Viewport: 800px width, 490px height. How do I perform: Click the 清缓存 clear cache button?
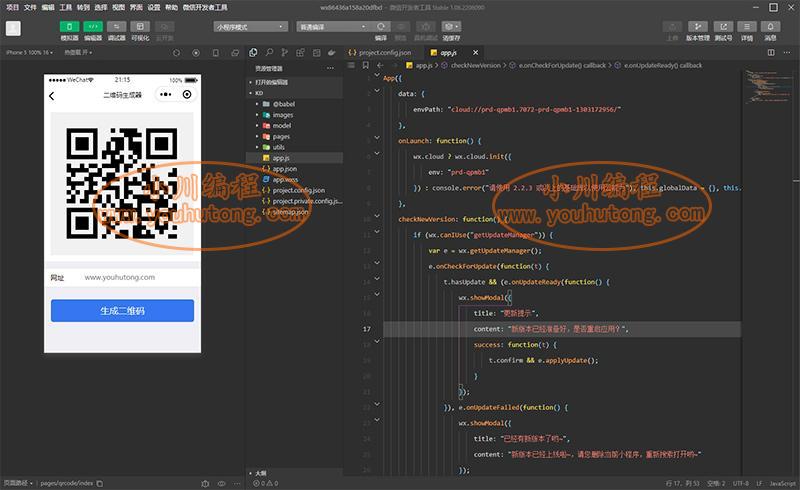click(451, 27)
